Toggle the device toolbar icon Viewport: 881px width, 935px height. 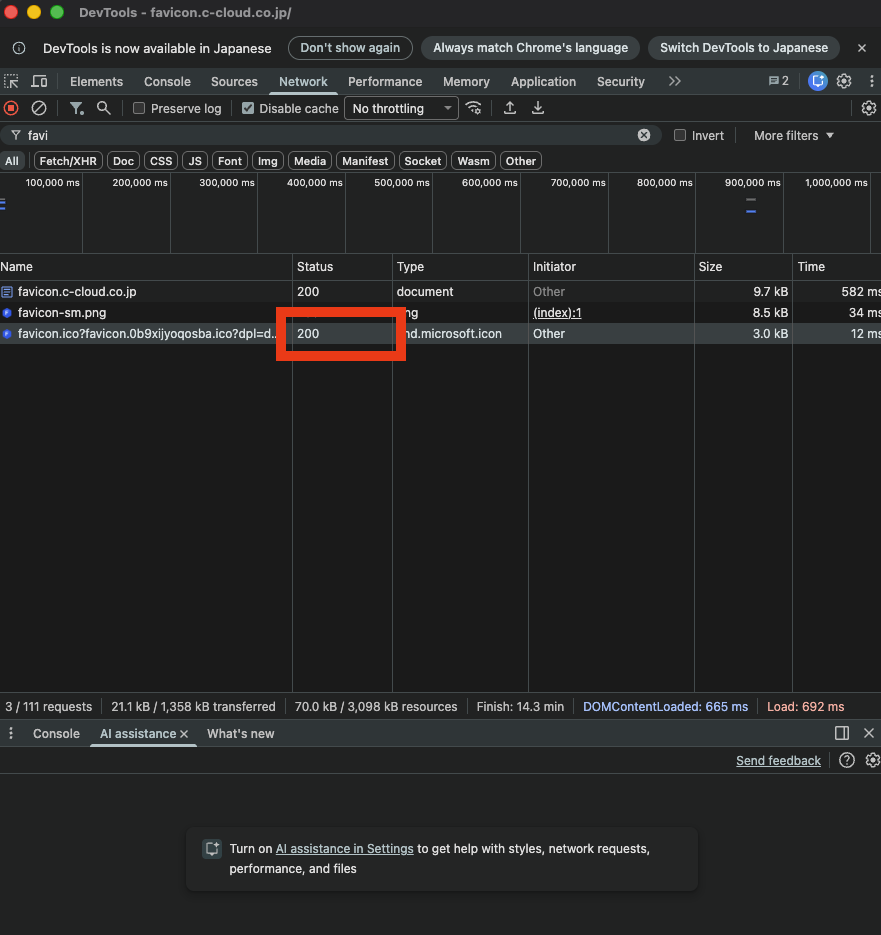pyautogui.click(x=39, y=82)
